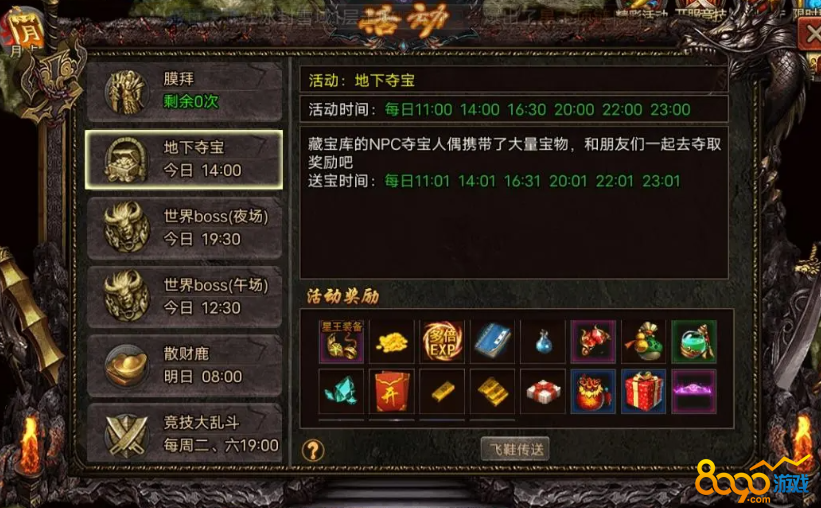This screenshot has width=821, height=508.
Task: Select the green potion flask reward
Action: tap(694, 341)
